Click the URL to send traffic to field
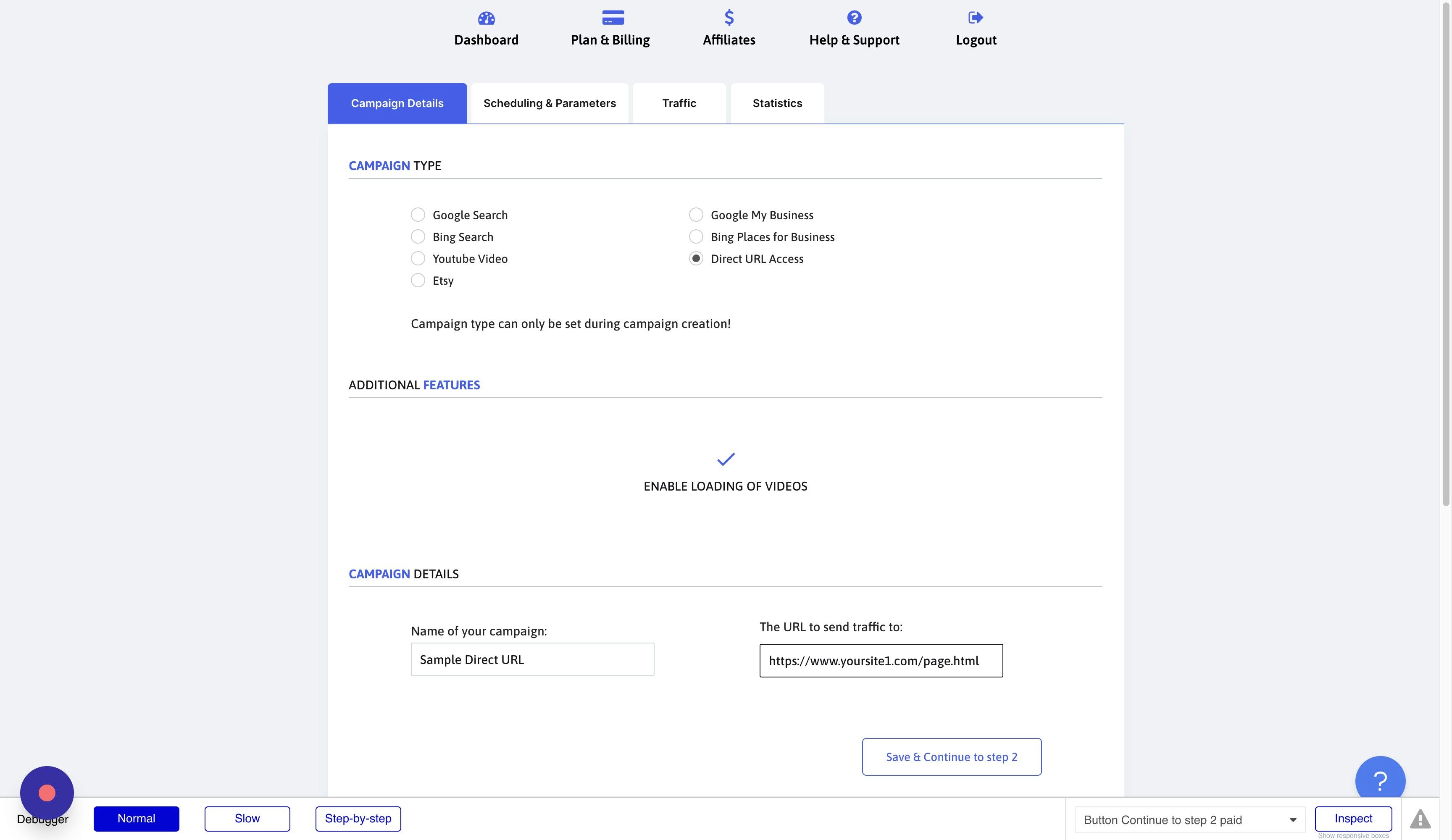The image size is (1452, 840). (x=881, y=661)
